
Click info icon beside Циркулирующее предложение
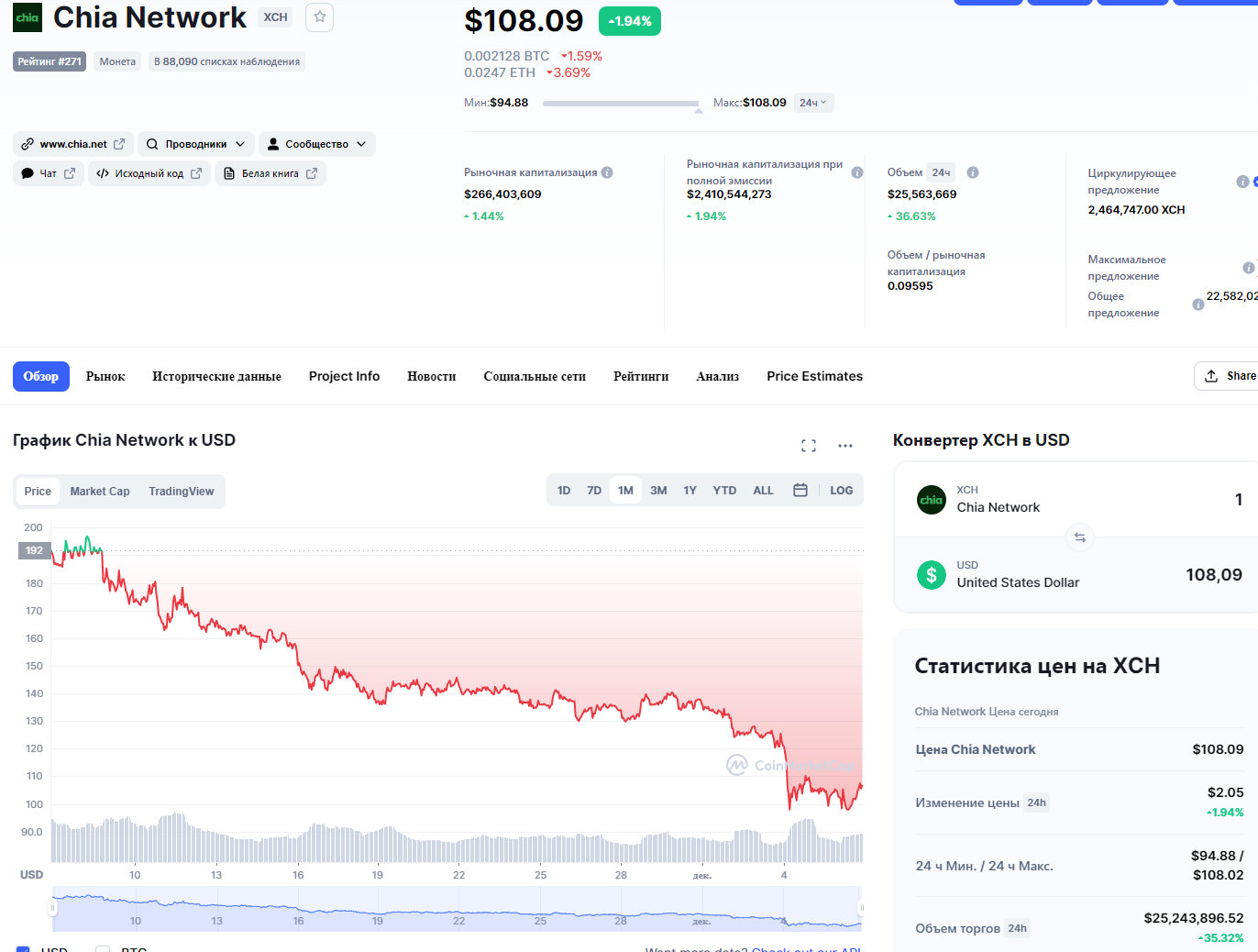click(1242, 182)
